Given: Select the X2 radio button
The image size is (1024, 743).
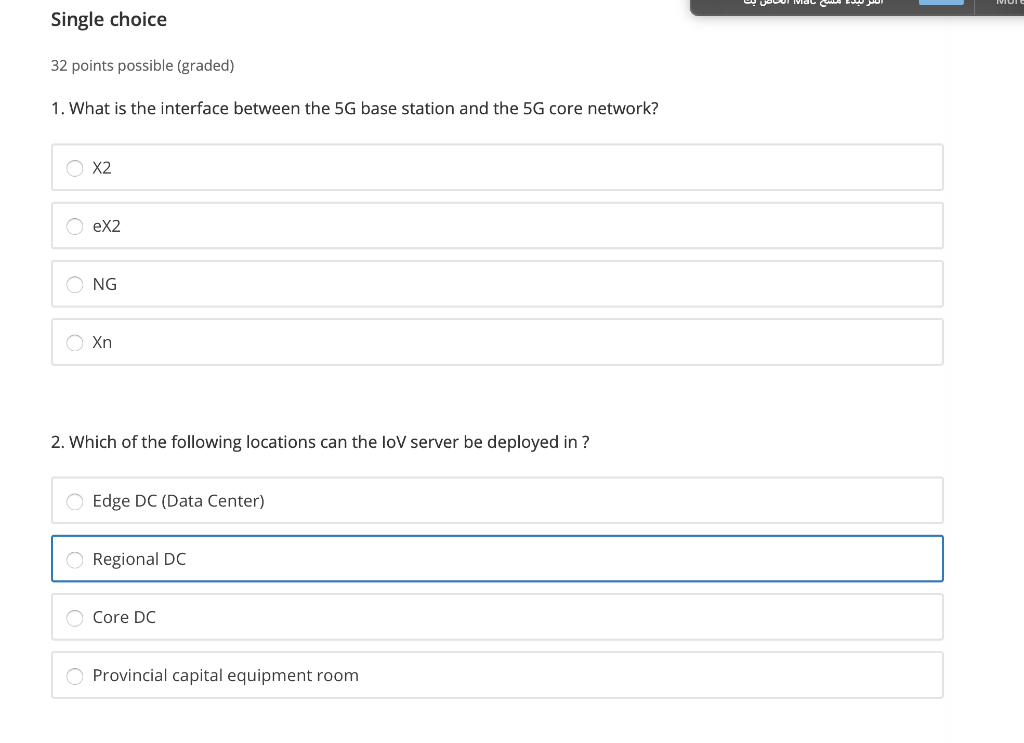Looking at the screenshot, I should point(75,168).
